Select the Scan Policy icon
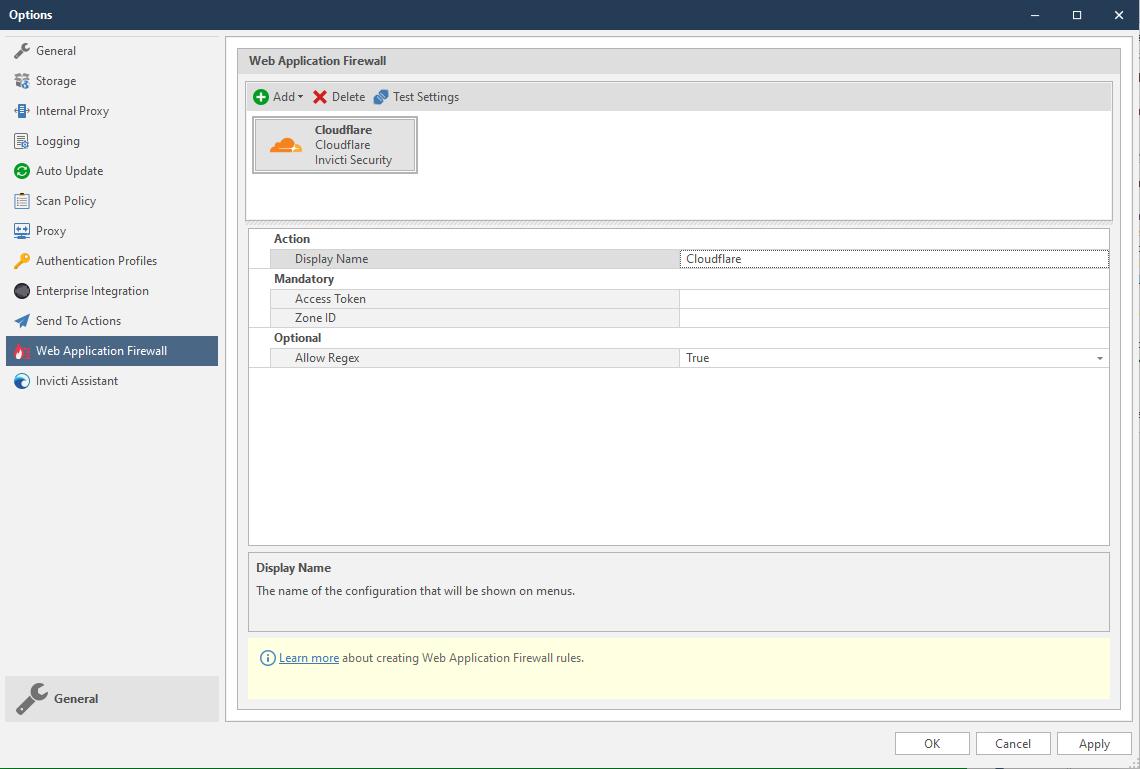 coord(20,201)
